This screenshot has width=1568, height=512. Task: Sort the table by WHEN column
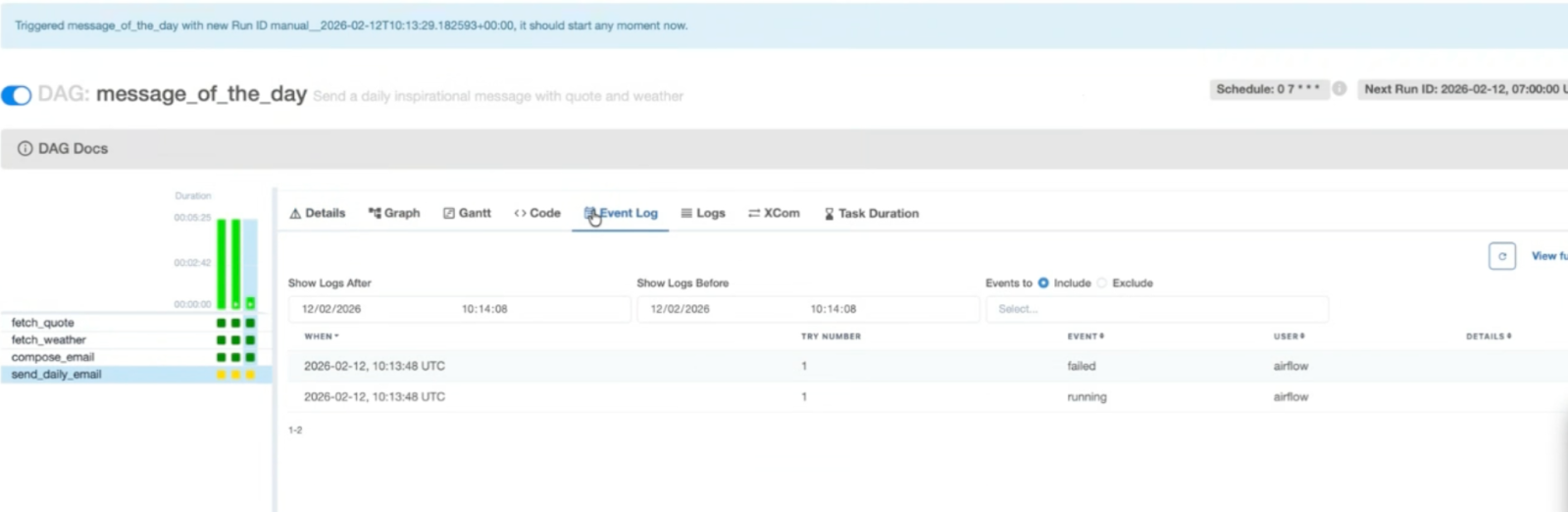tap(321, 336)
